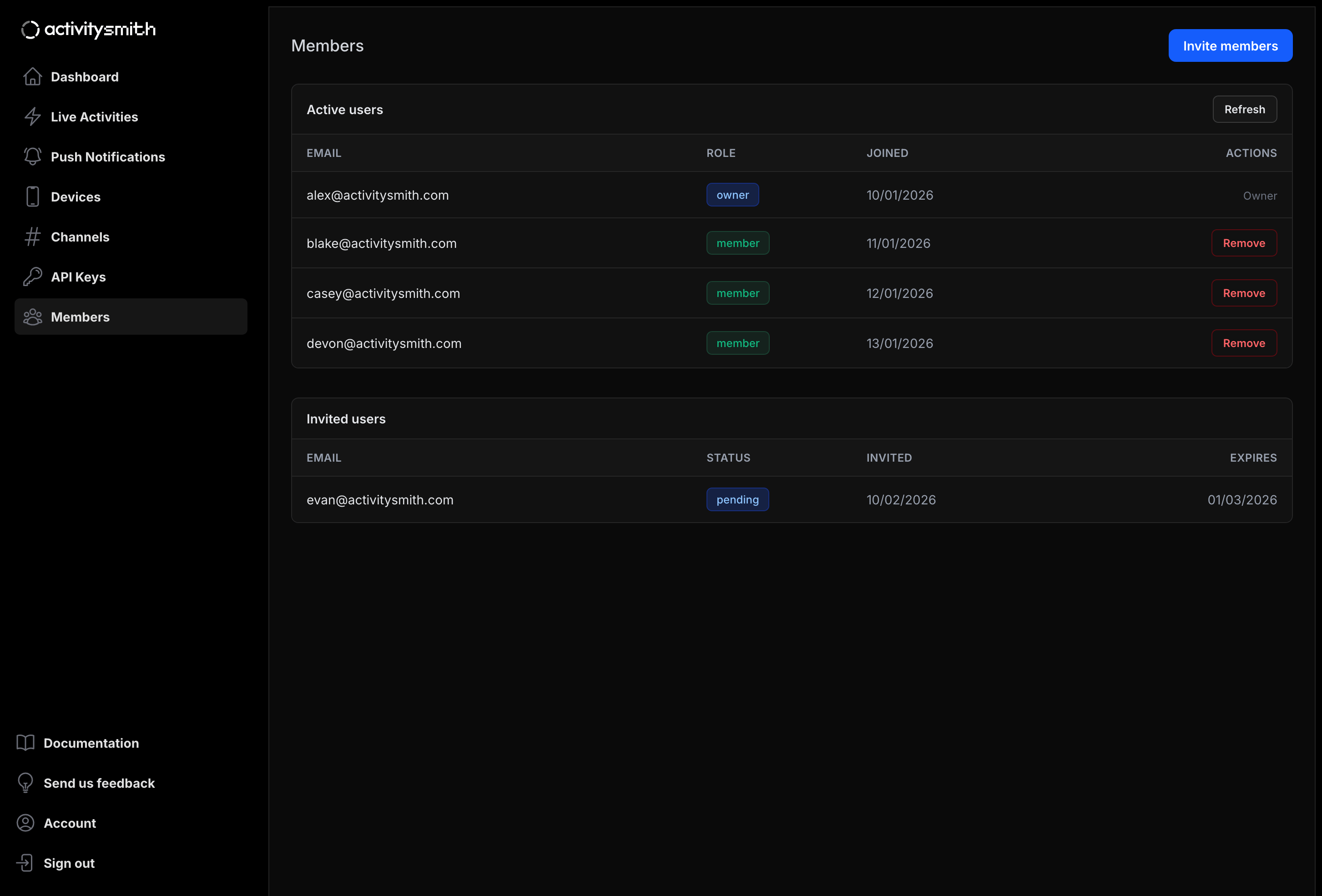Click the API Keys key icon
Image resolution: width=1322 pixels, height=896 pixels.
coord(32,277)
